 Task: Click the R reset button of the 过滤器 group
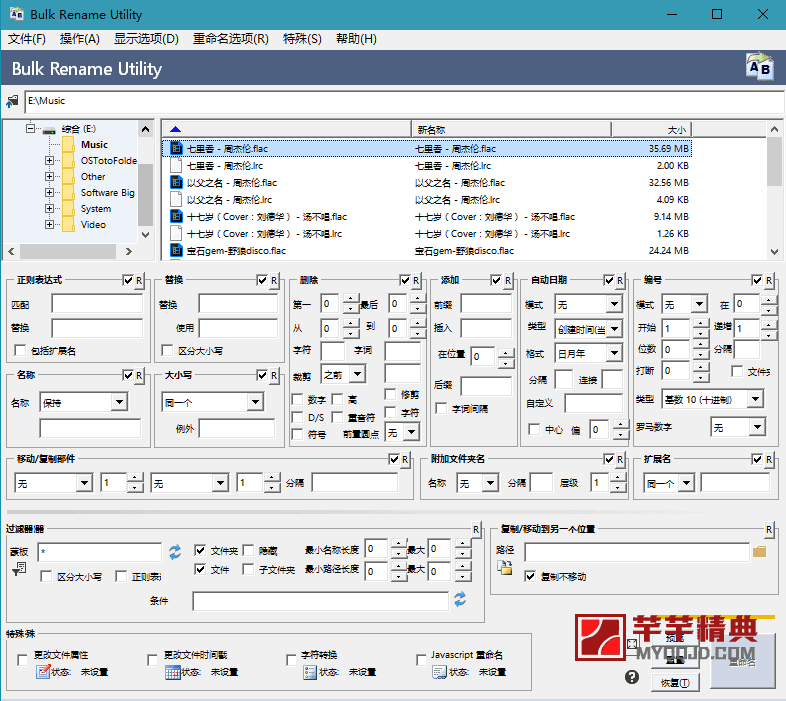pos(476,529)
